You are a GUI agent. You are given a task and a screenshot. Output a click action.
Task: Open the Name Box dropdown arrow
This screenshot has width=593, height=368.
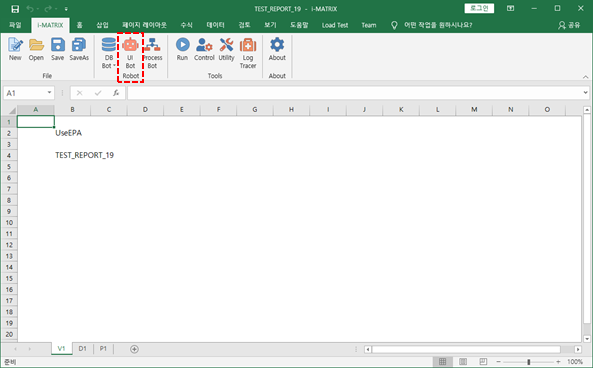(x=49, y=93)
